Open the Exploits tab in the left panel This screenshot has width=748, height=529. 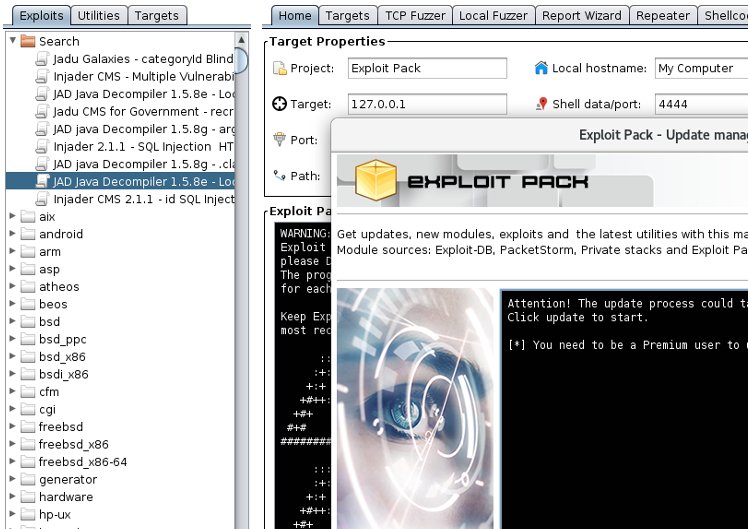tap(42, 15)
